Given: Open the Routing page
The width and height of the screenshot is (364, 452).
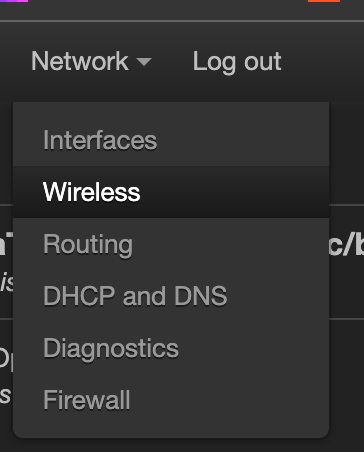Looking at the screenshot, I should click(171, 244).
